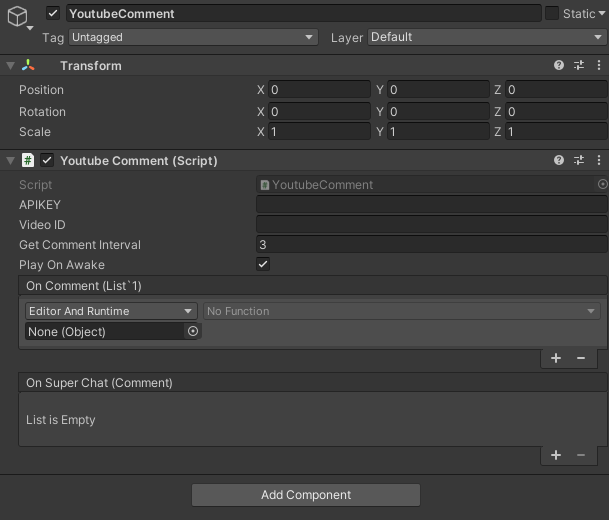Click the Rotation label
The width and height of the screenshot is (609, 520).
[x=42, y=112]
